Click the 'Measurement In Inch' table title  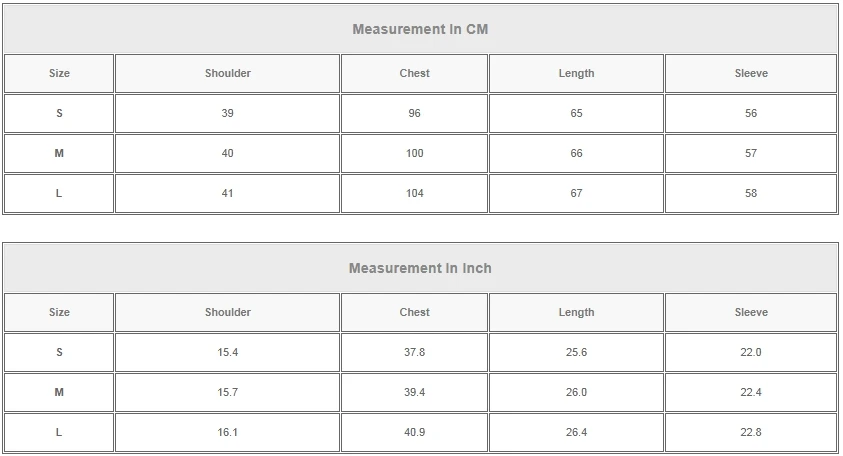click(420, 268)
